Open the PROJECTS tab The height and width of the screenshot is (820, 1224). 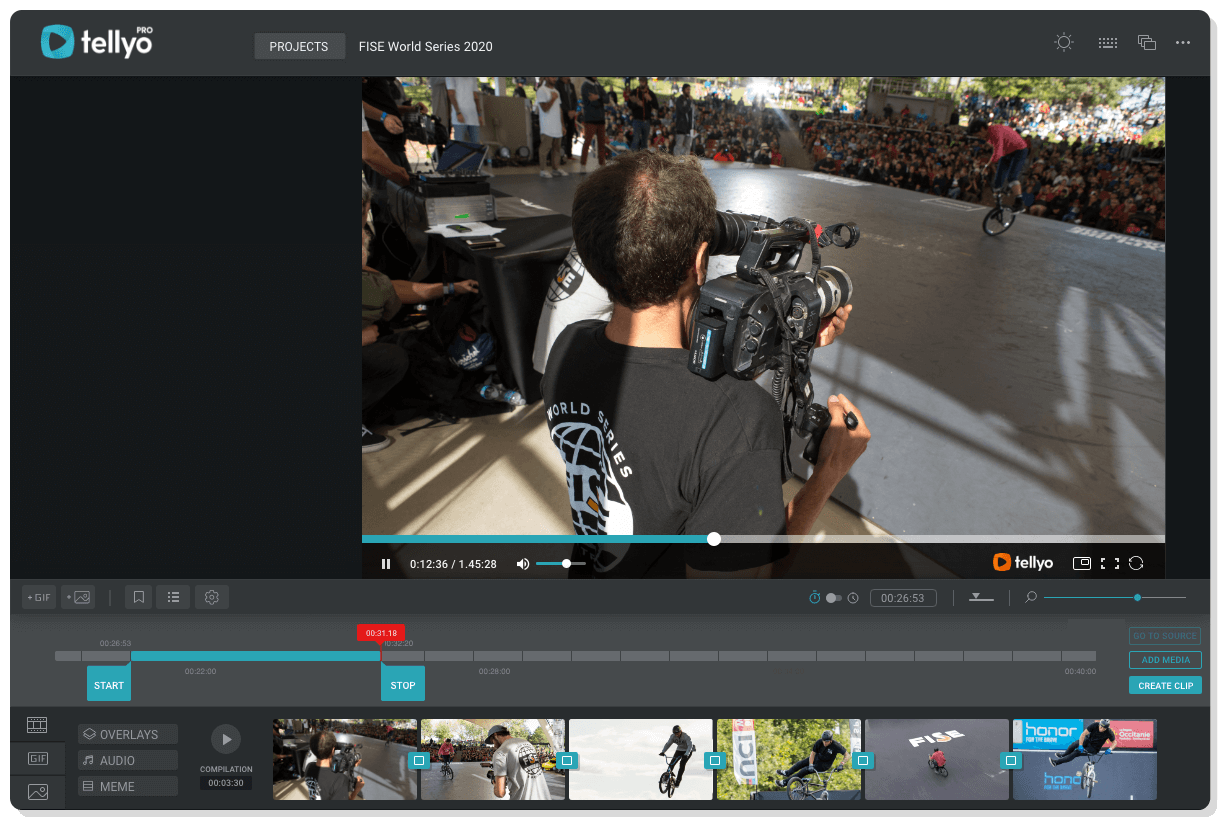[x=299, y=46]
